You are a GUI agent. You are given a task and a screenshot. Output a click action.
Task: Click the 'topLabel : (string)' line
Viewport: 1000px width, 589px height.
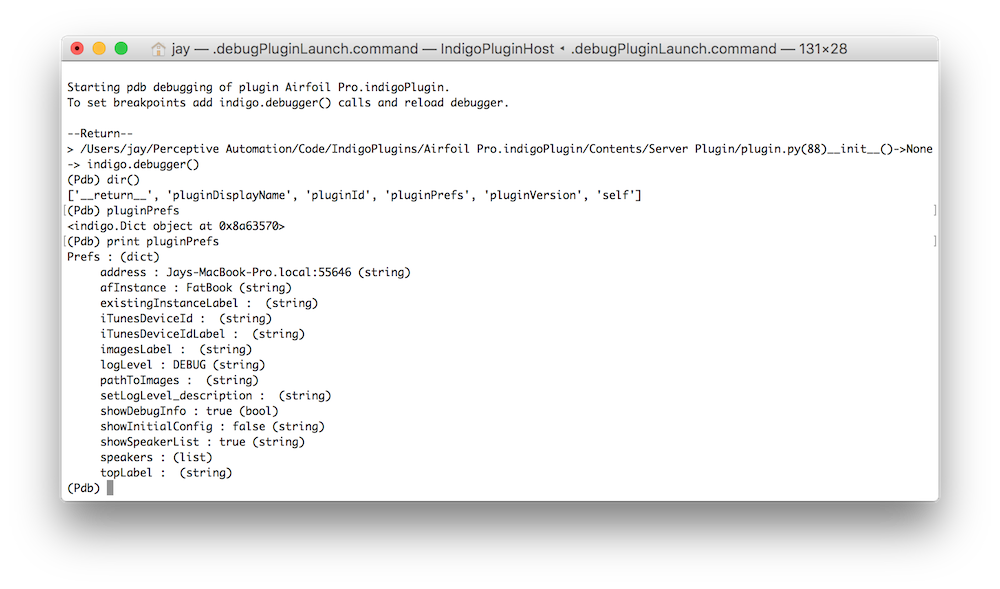coord(166,472)
